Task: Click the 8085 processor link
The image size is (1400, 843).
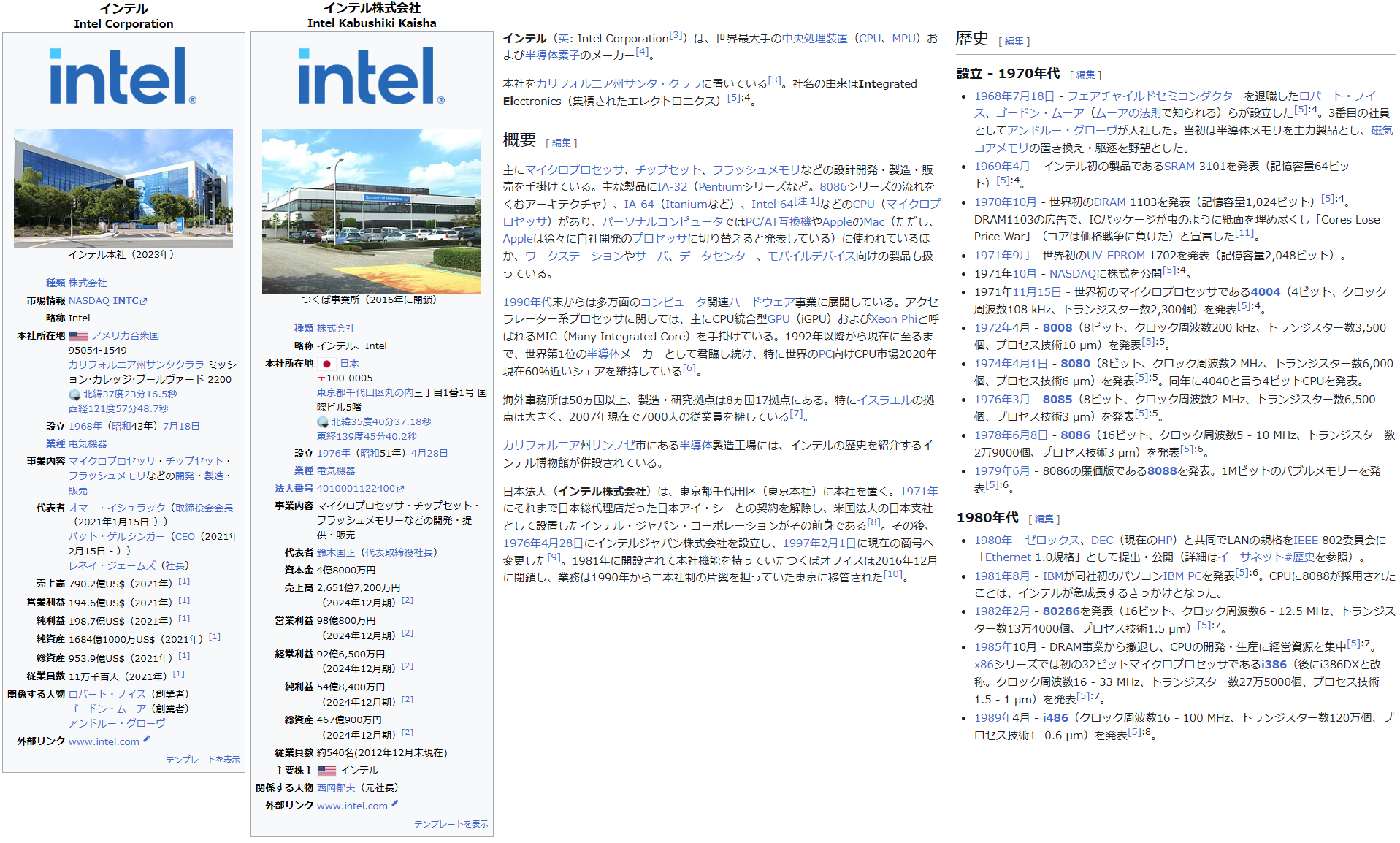Action: point(1057,400)
